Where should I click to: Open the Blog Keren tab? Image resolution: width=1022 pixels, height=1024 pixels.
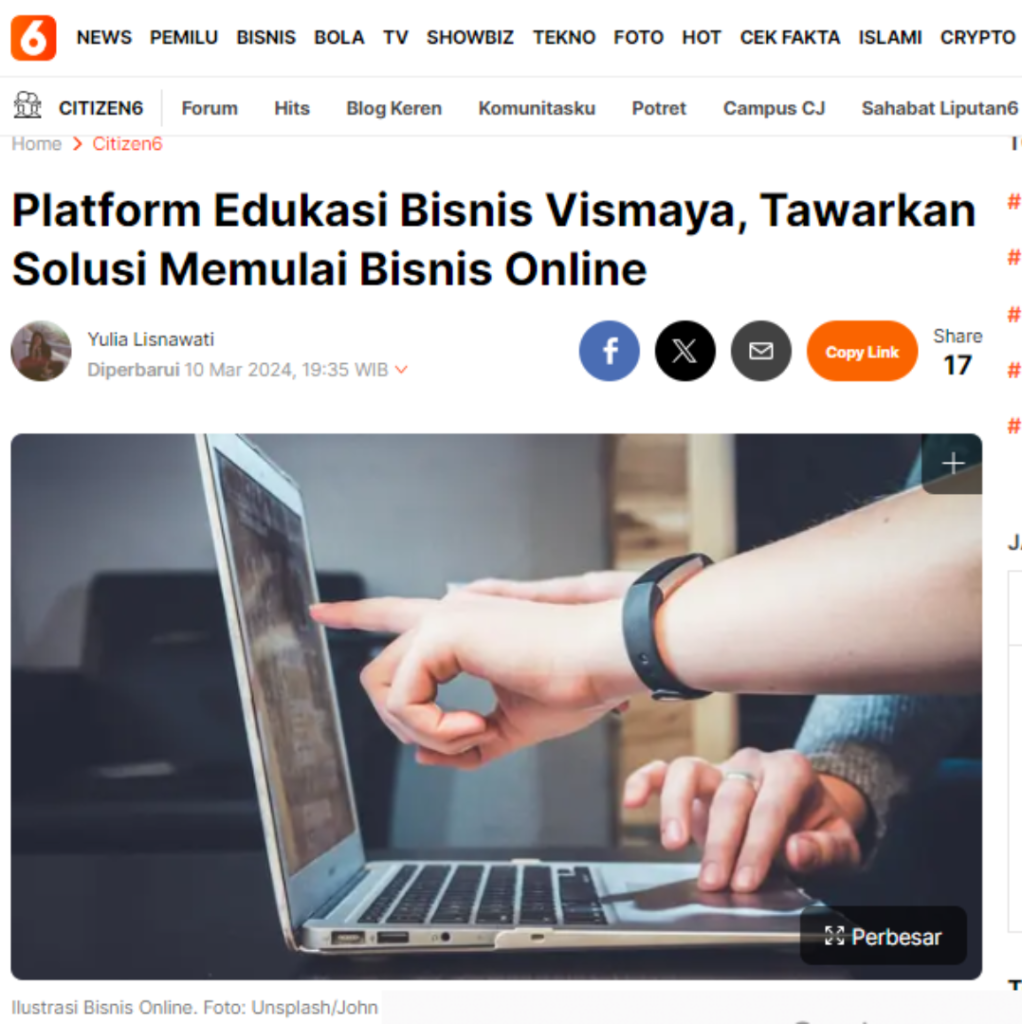[x=394, y=108]
